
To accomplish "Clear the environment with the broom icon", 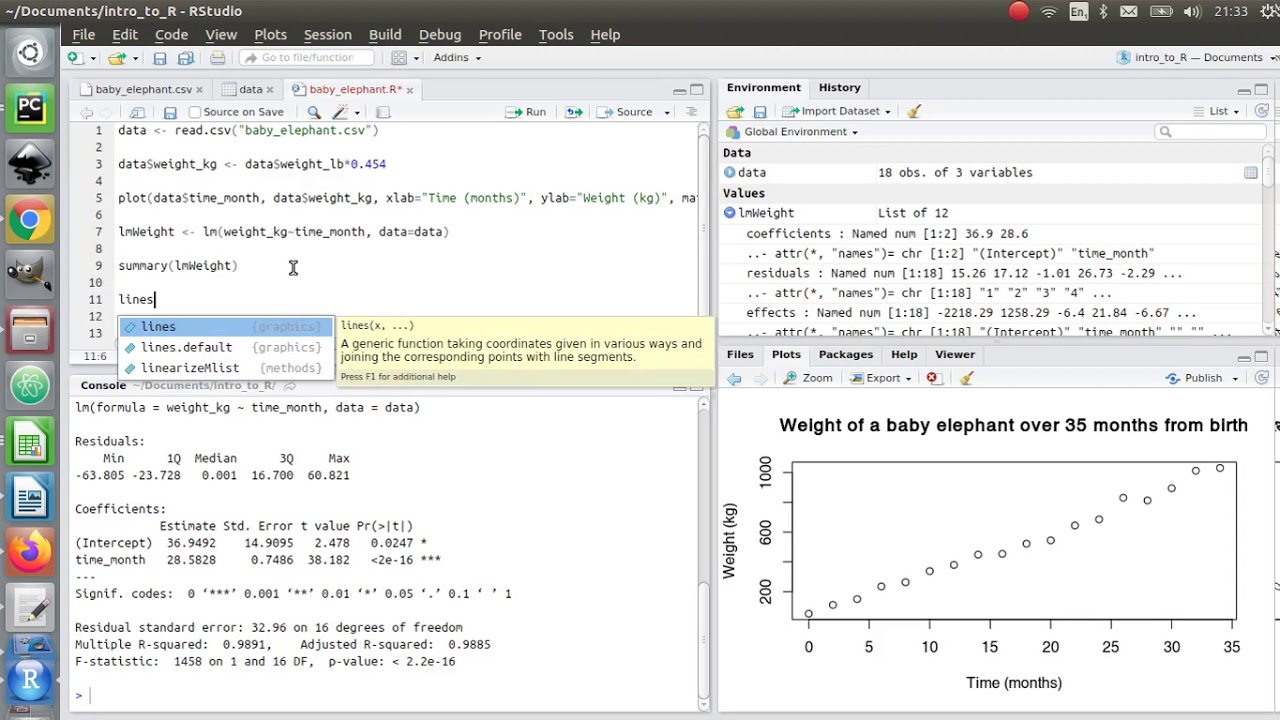I will pyautogui.click(x=913, y=111).
